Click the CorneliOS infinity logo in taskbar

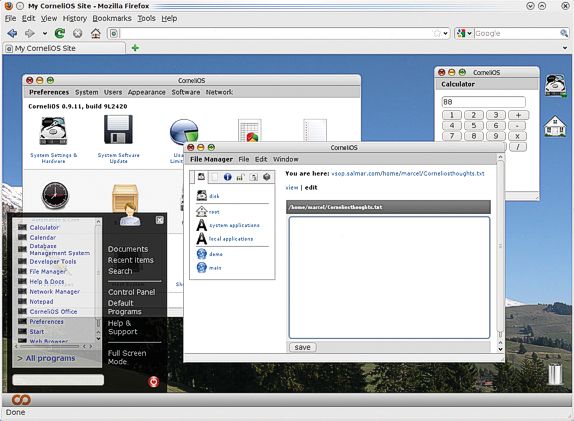click(21, 400)
